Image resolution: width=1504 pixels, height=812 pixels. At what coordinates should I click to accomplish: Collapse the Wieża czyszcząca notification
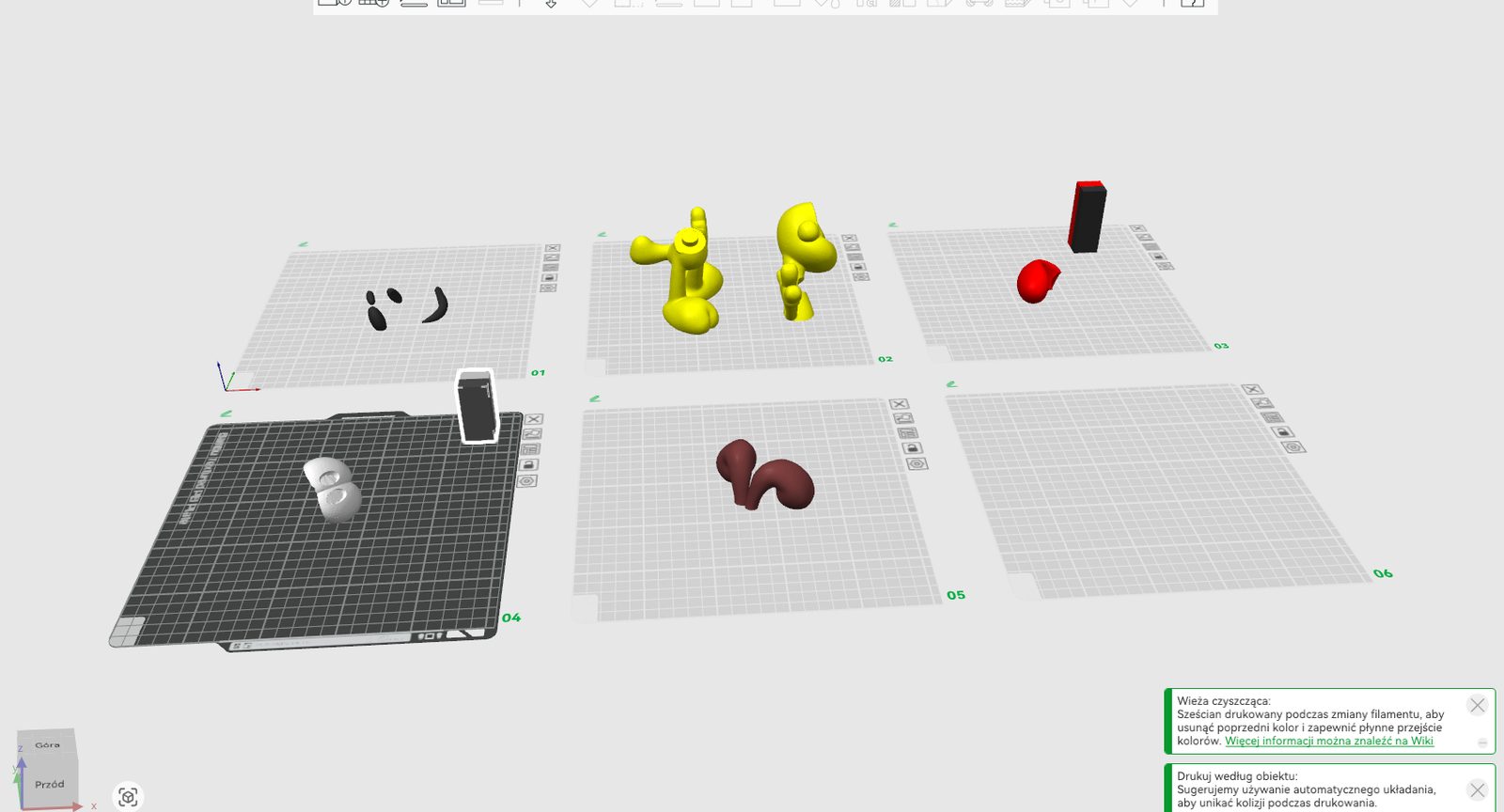pos(1482,742)
